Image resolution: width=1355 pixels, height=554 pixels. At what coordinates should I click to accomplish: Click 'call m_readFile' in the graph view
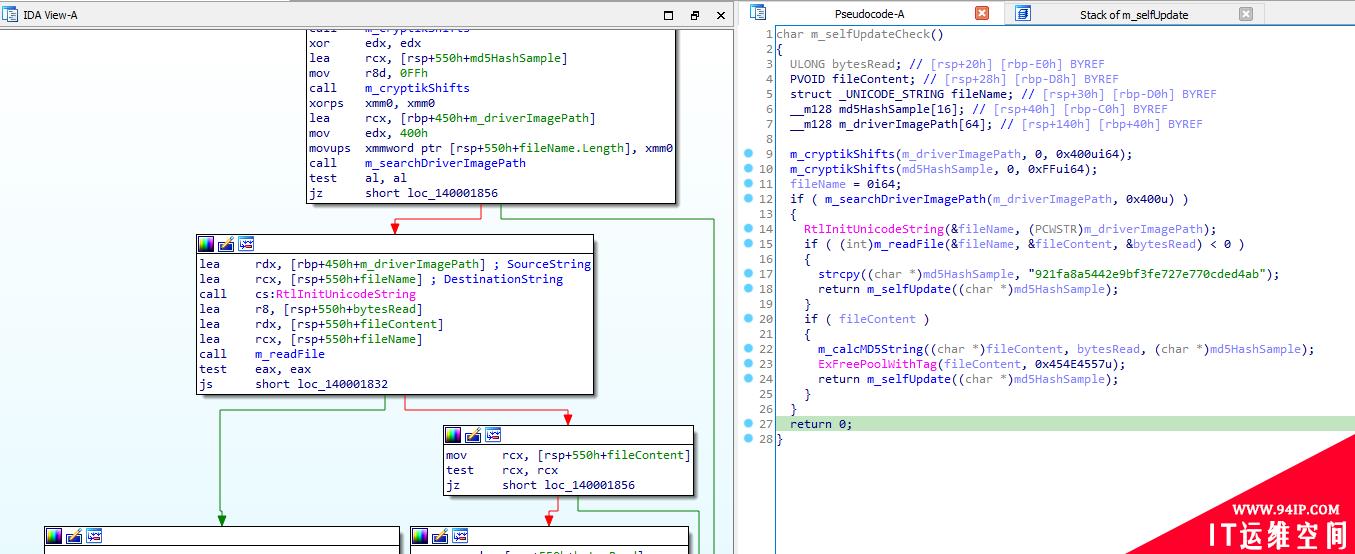click(x=262, y=354)
